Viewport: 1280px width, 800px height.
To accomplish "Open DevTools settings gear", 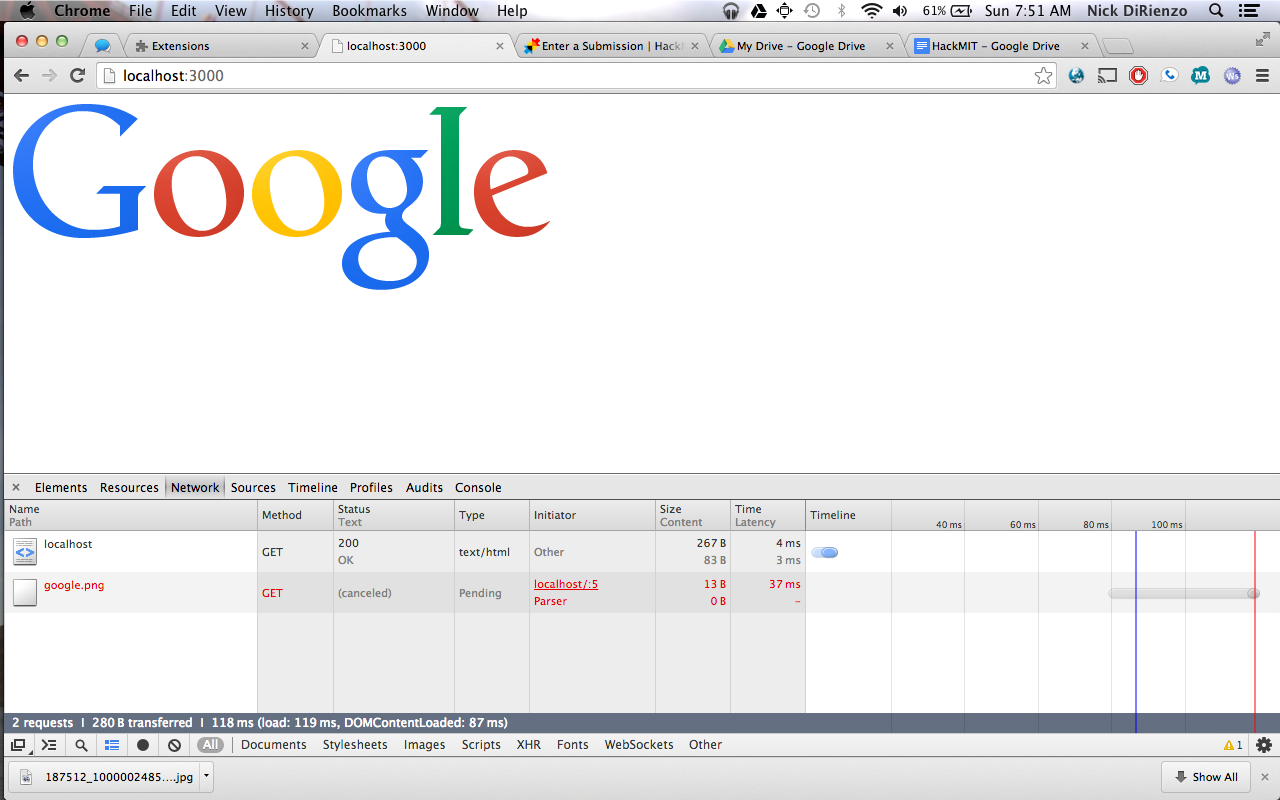I will click(1264, 745).
